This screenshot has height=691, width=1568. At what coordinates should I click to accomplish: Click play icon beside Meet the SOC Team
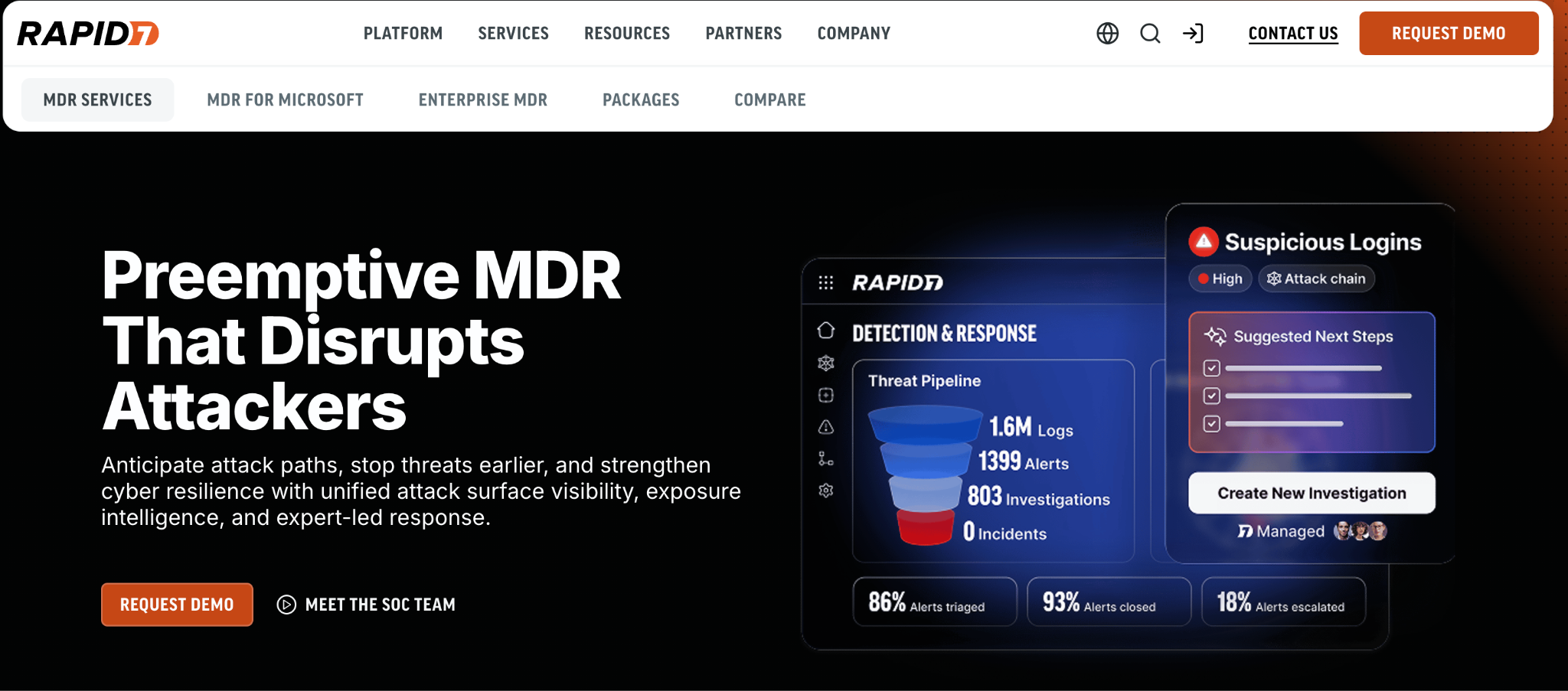pos(286,605)
